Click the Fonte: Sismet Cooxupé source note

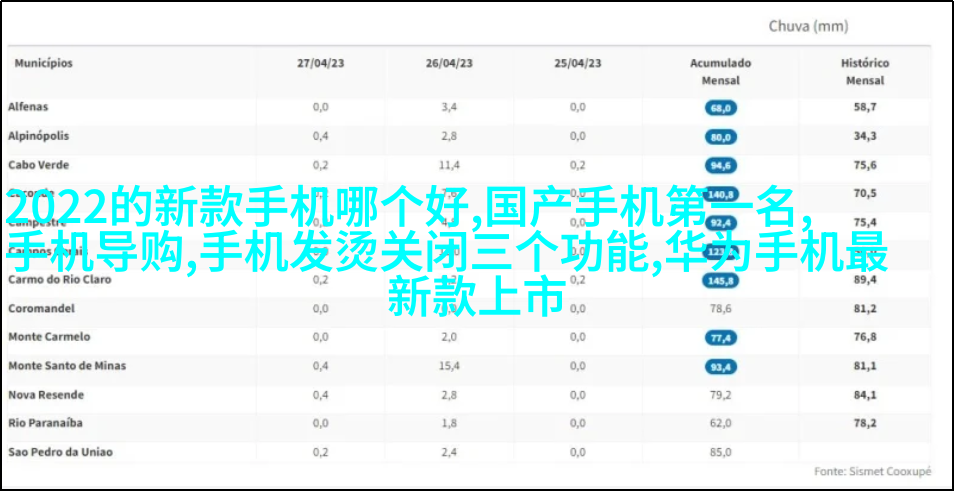[872, 472]
